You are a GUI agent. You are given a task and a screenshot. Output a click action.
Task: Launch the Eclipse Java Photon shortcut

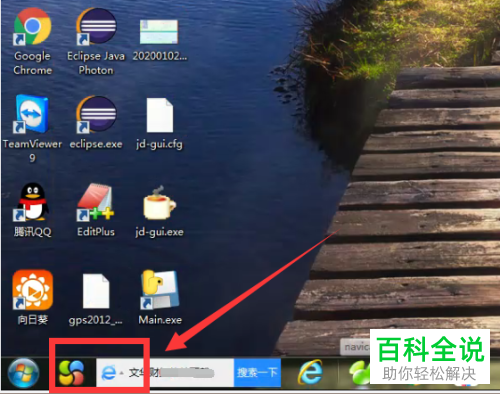(x=96, y=27)
